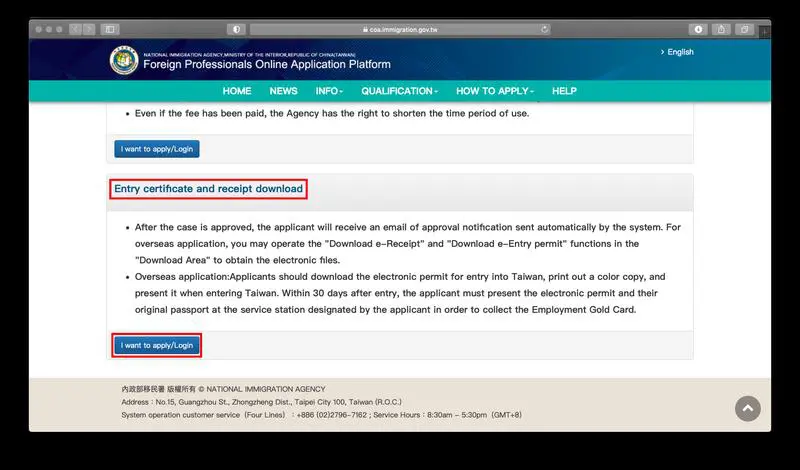The height and width of the screenshot is (470, 800).
Task: Show the tab overview icon
Action: coord(745,29)
